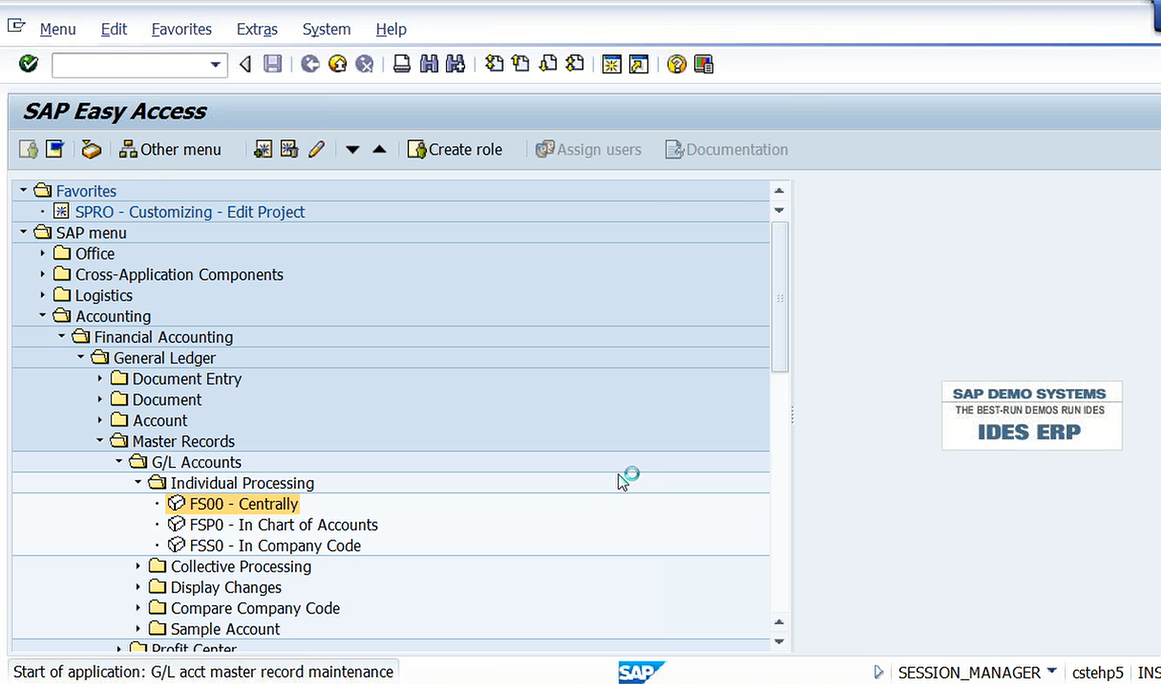Click the red Cancel icon
Image resolution: width=1161 pixels, height=684 pixels.
coord(364,64)
